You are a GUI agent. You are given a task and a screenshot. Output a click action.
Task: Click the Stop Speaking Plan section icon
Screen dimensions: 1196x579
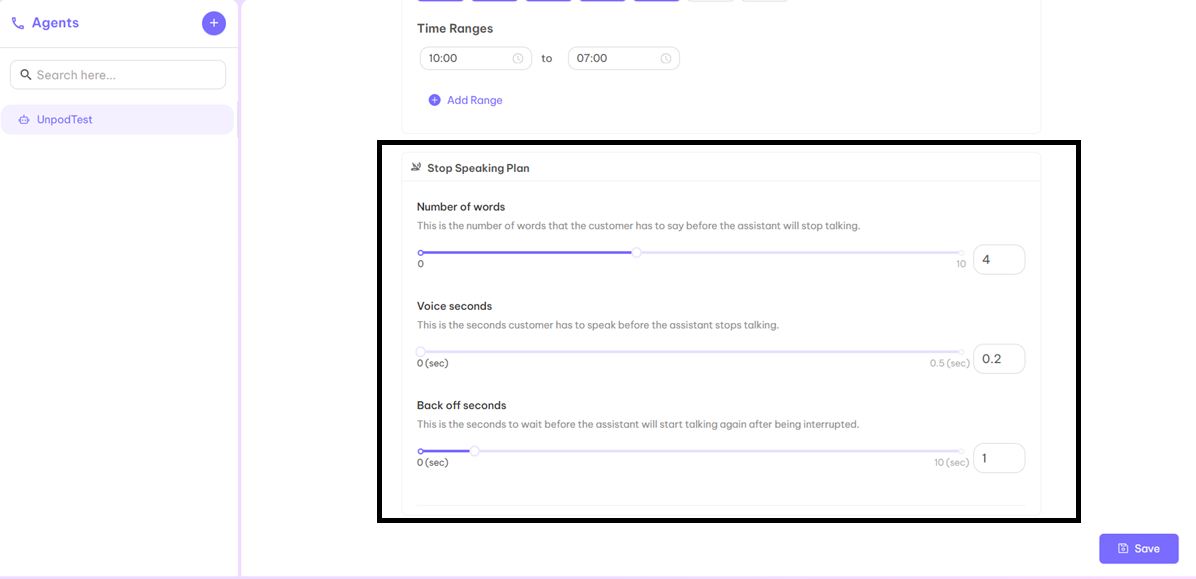416,168
